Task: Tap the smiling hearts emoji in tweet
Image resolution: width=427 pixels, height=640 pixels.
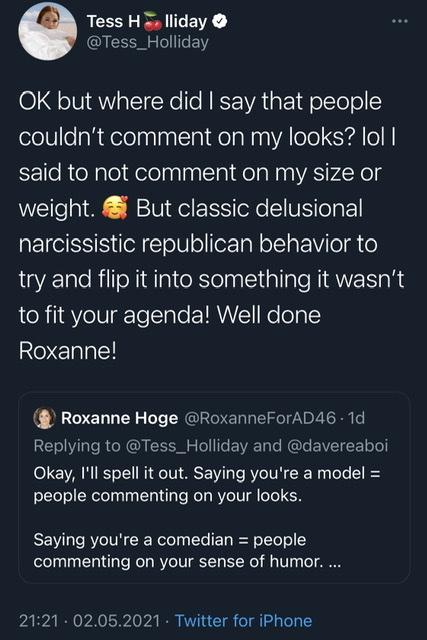Action: click(x=115, y=208)
